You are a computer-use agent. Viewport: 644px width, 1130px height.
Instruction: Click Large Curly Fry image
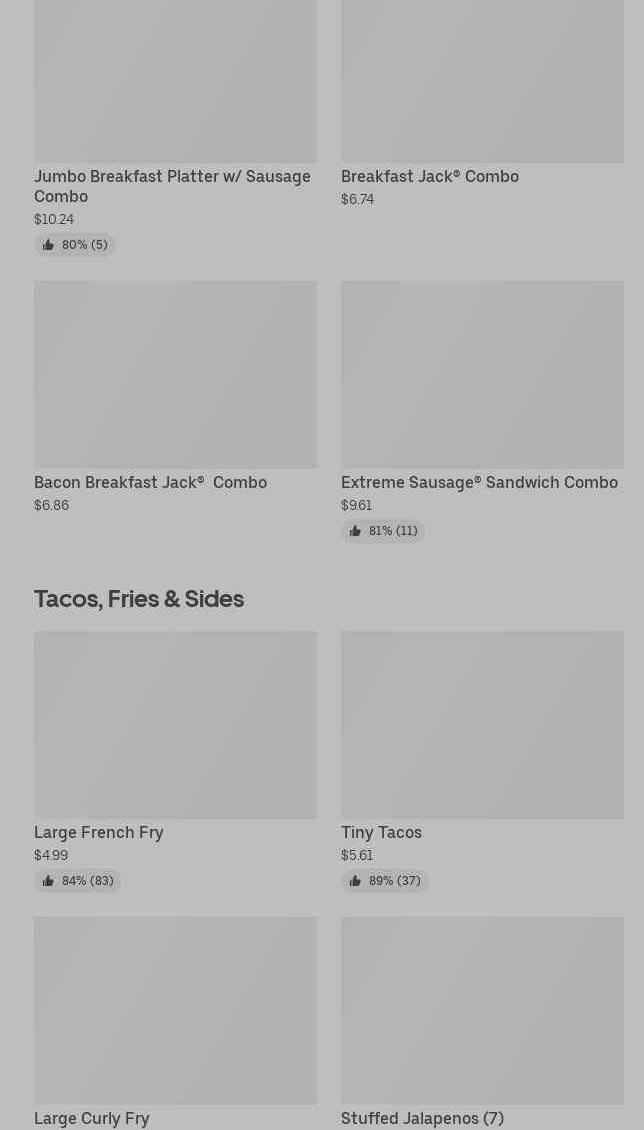click(175, 1010)
